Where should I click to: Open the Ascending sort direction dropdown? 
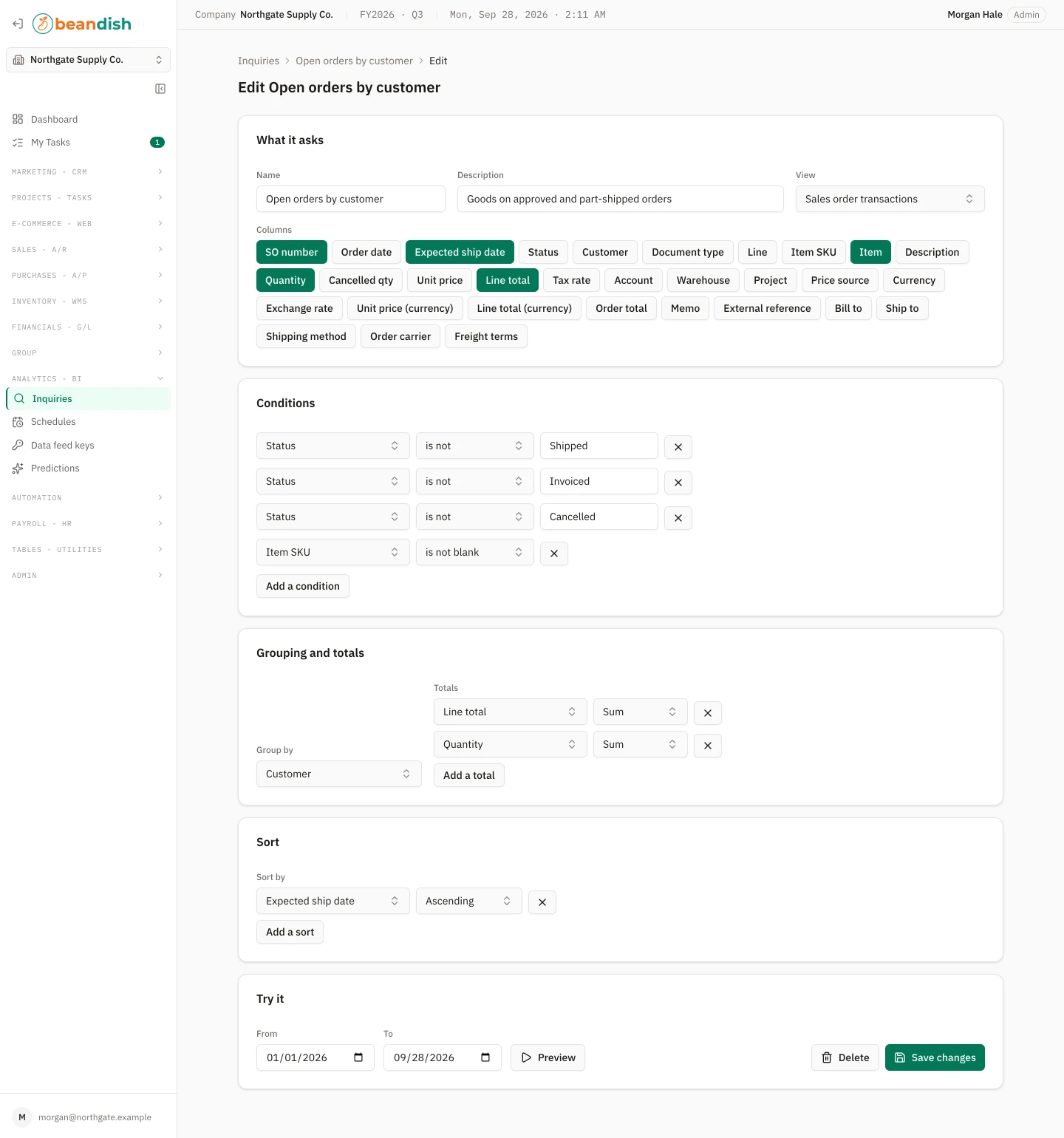click(x=468, y=901)
